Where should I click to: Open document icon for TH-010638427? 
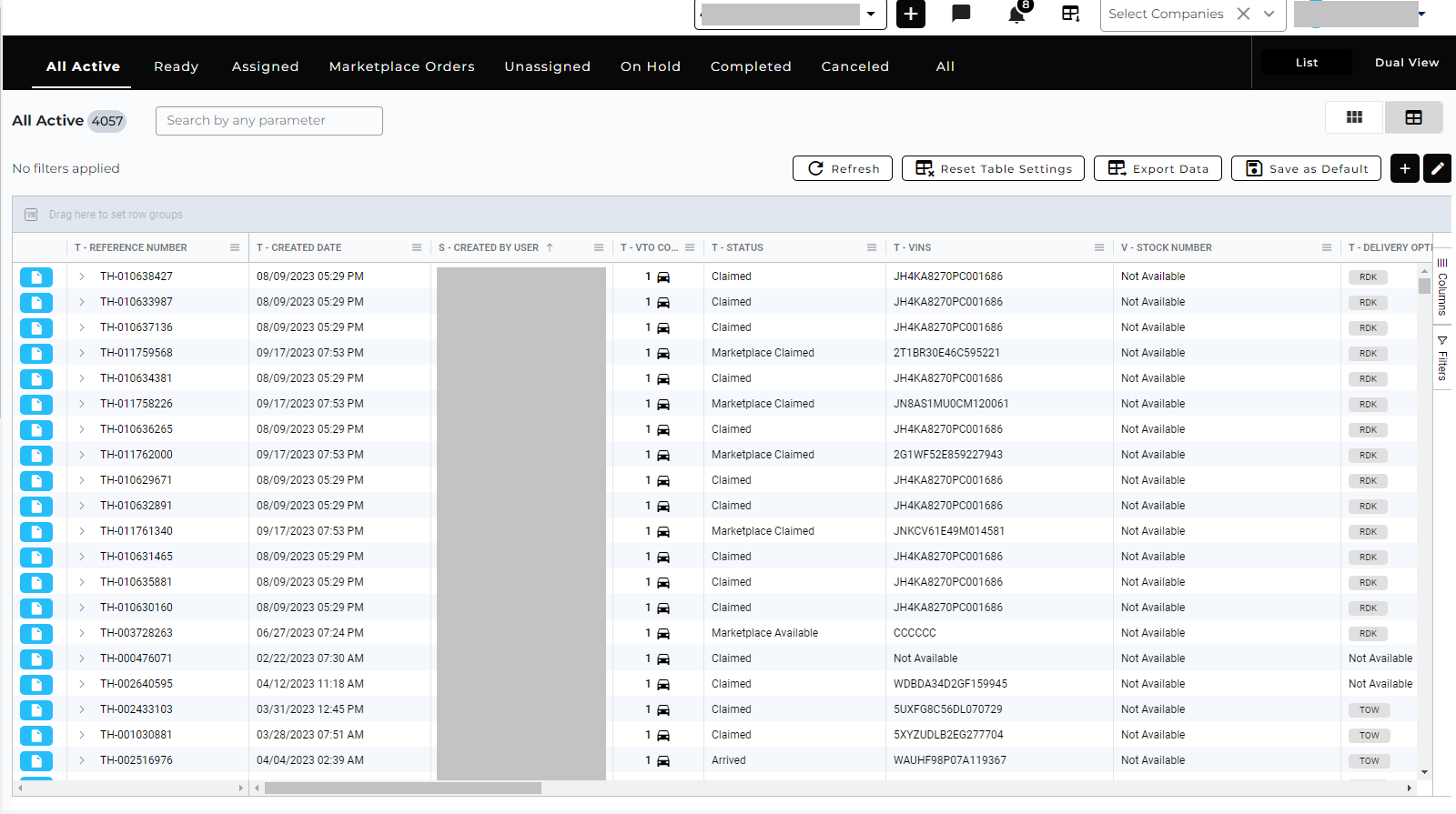36,277
